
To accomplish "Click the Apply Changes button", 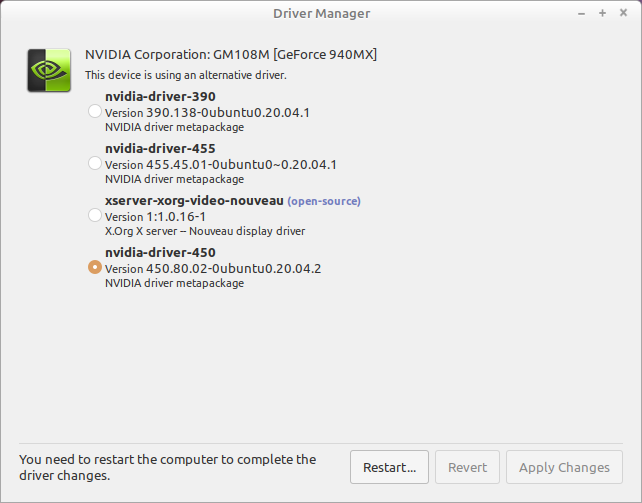I will click(x=564, y=467).
